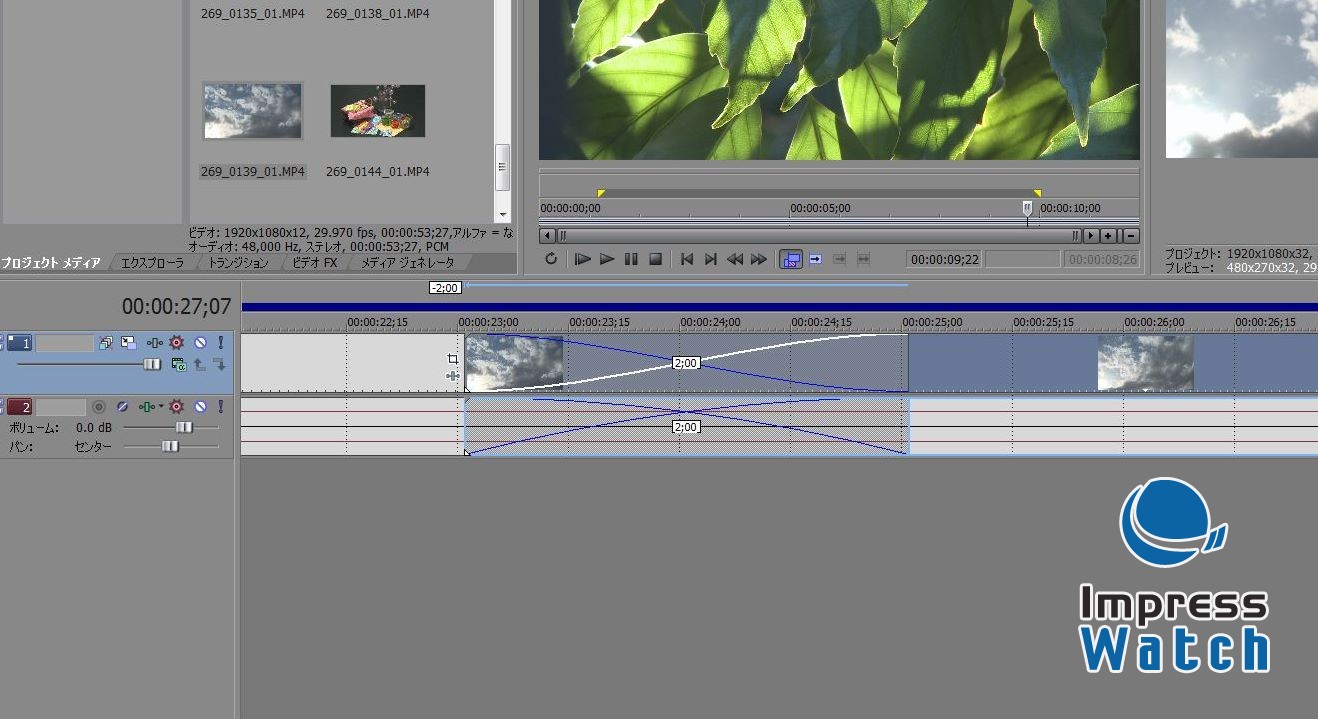Open Track FX on video track 1

[x=177, y=342]
